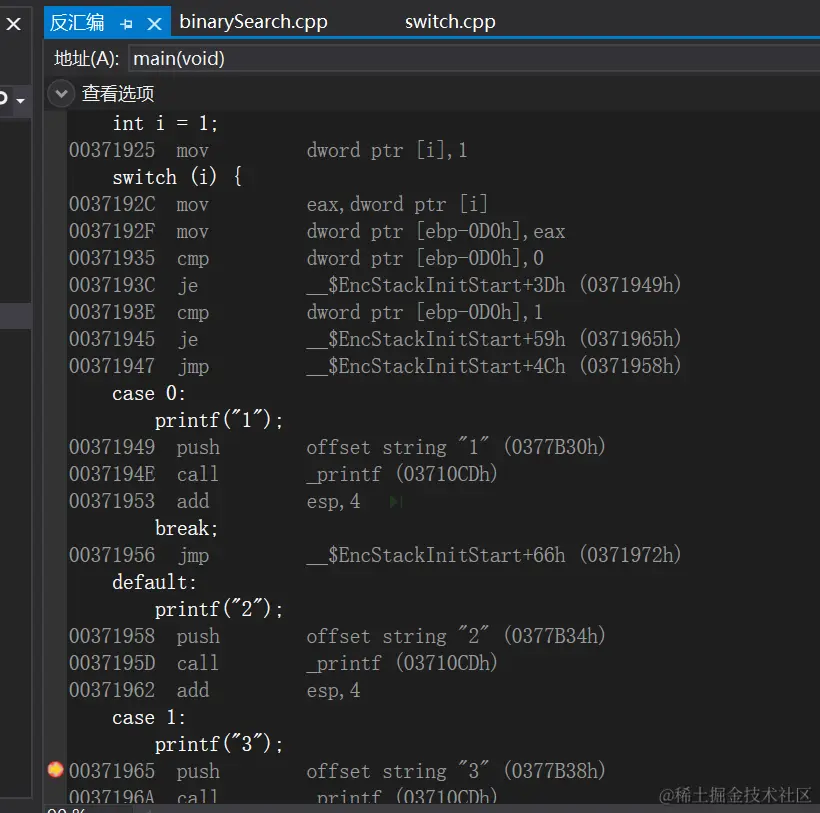
Task: Select cmp instruction at address 0037193E
Action: (x=306, y=313)
